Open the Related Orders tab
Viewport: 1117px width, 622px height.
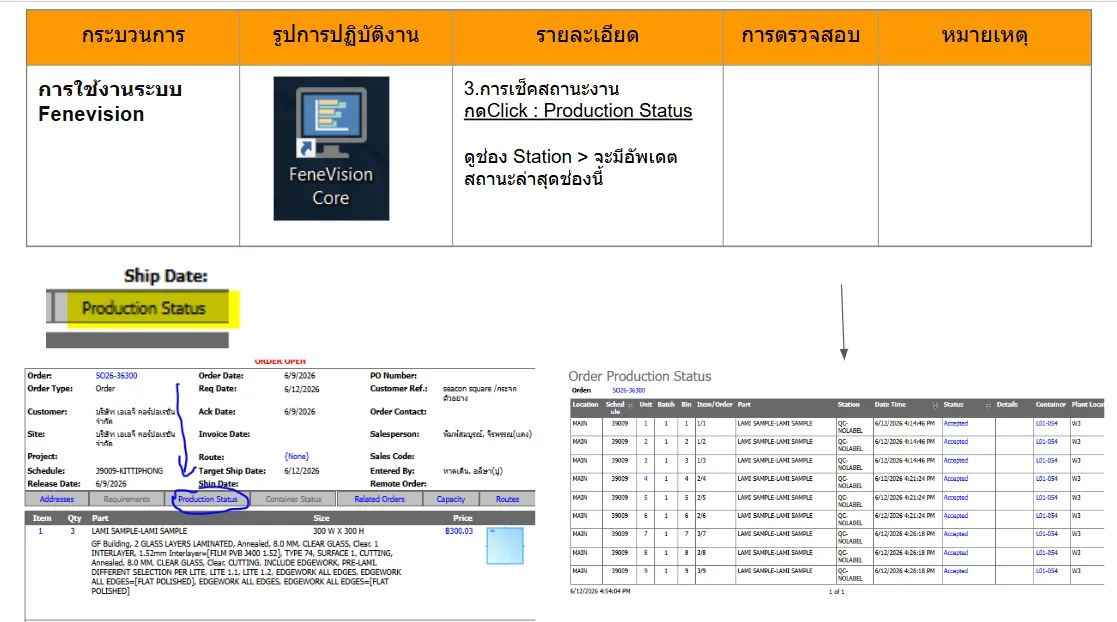[379, 499]
